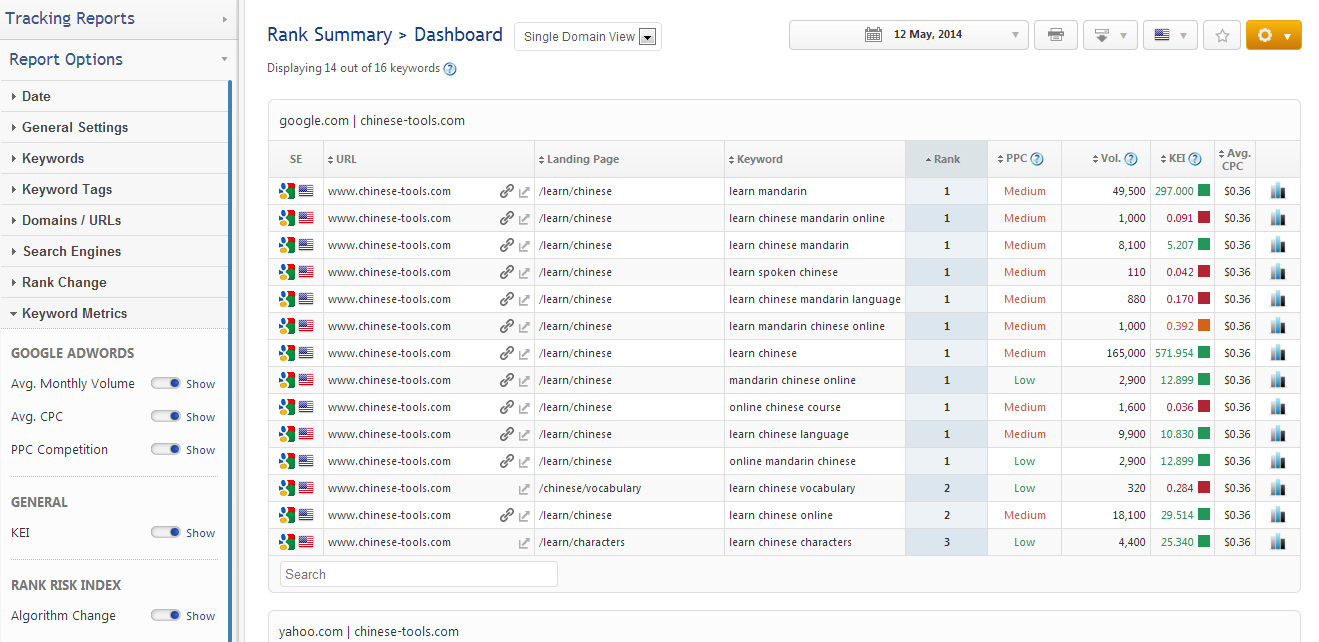Star this report as favorite
1319x642 pixels.
pyautogui.click(x=1221, y=35)
